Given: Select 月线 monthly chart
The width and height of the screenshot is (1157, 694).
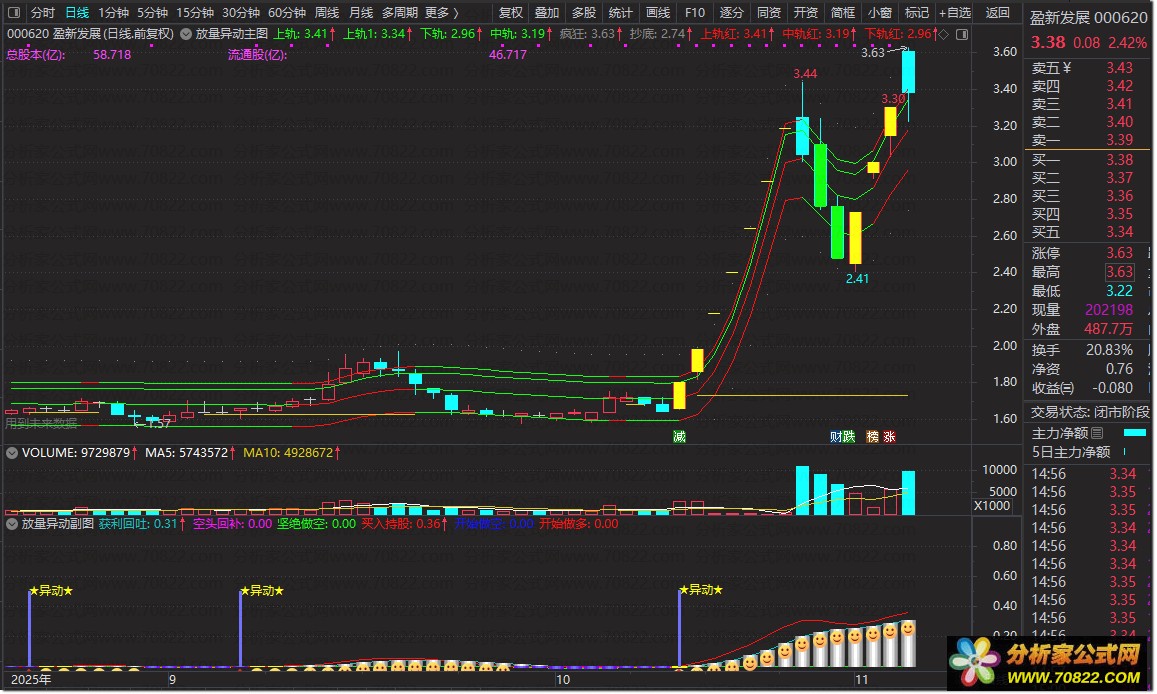Looking at the screenshot, I should pyautogui.click(x=361, y=13).
